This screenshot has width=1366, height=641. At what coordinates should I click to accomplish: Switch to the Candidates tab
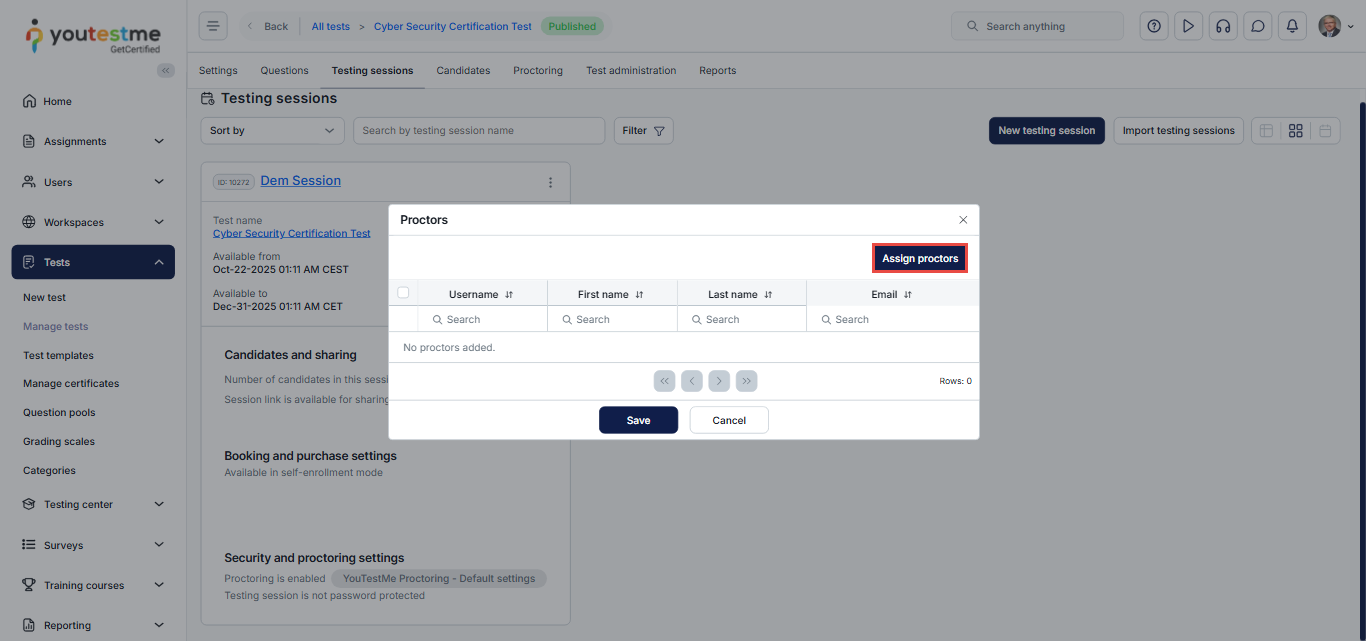[x=463, y=71]
